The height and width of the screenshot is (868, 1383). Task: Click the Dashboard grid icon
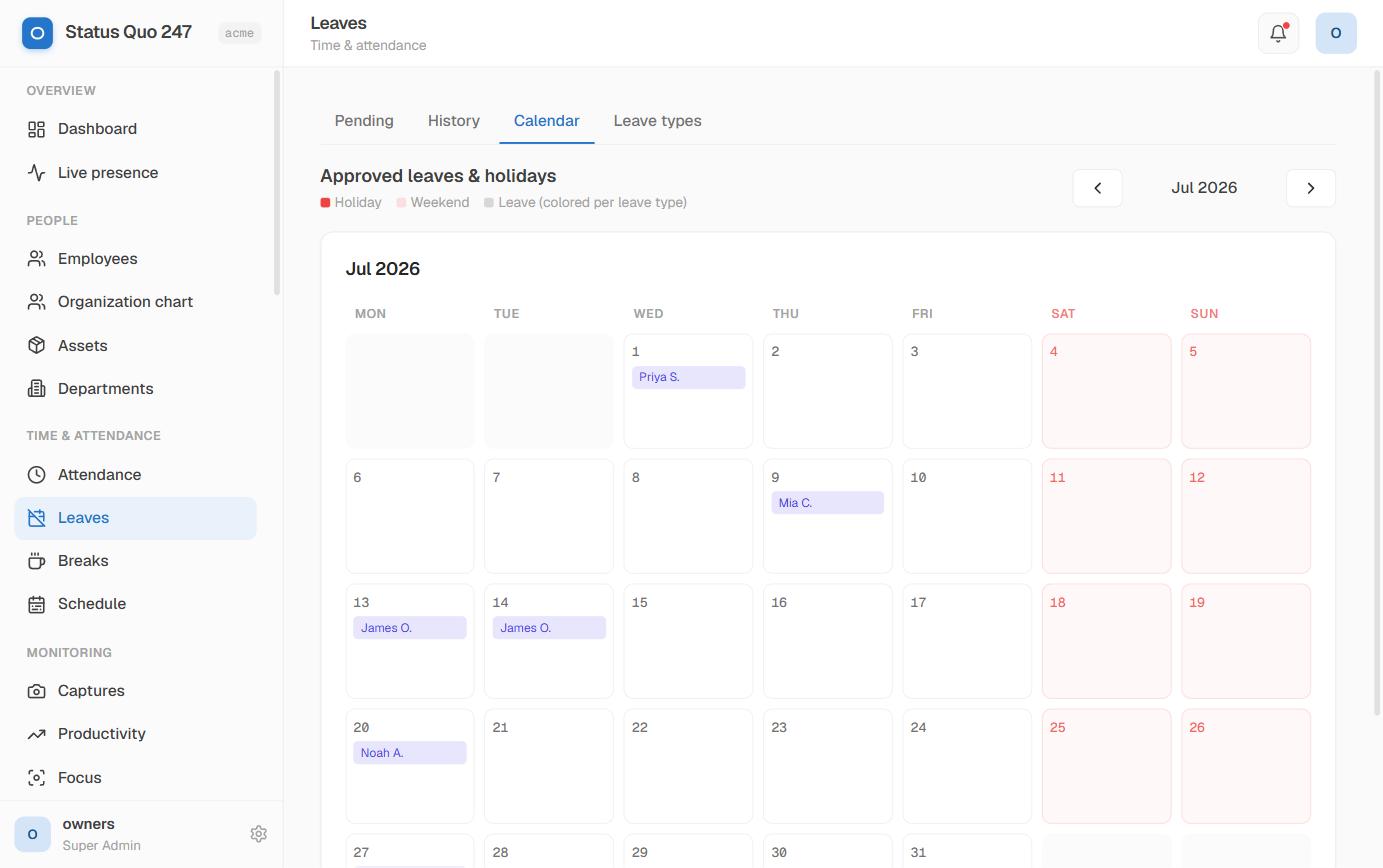[x=37, y=129]
